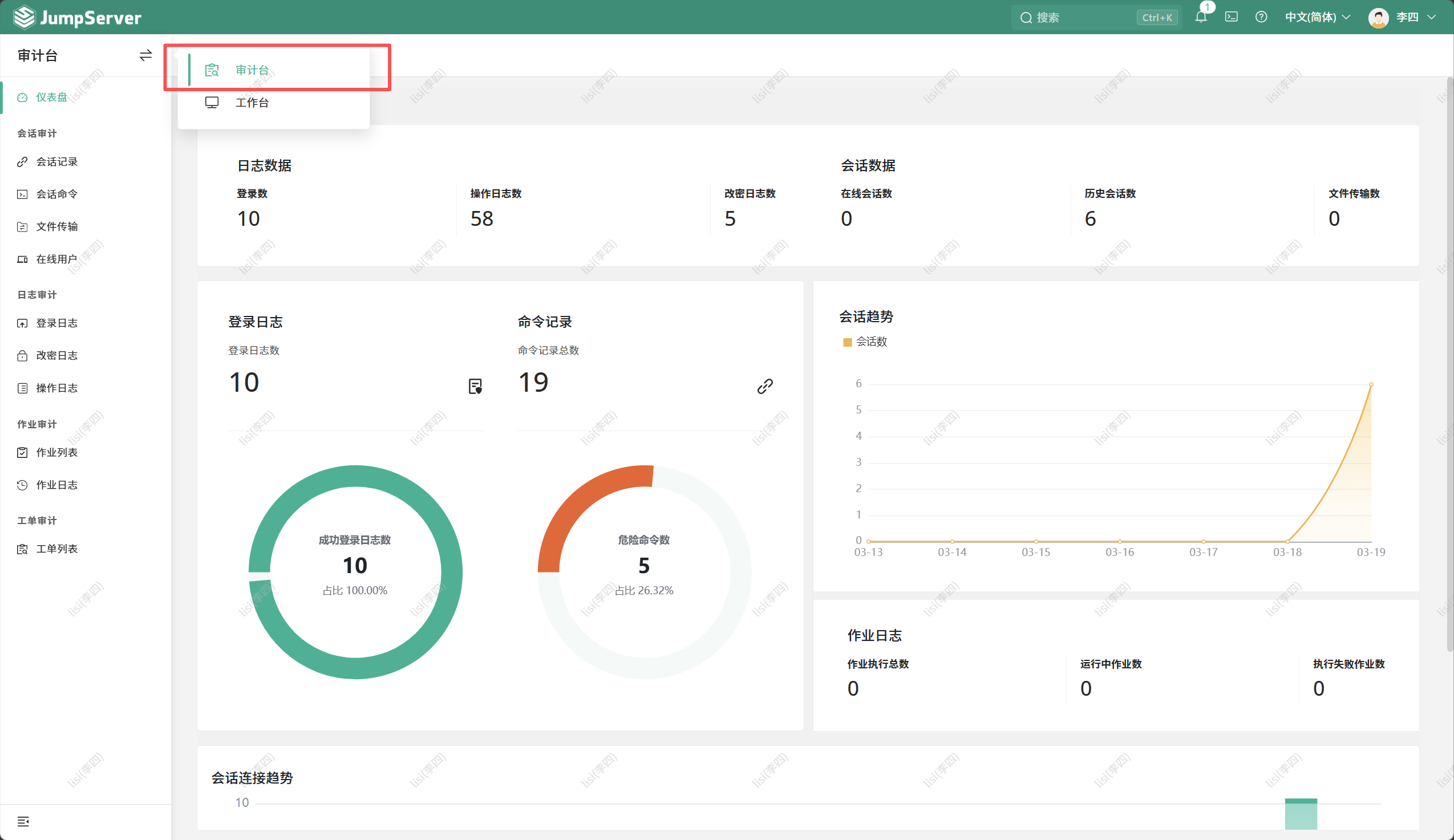Click the help question mark icon

point(1261,17)
